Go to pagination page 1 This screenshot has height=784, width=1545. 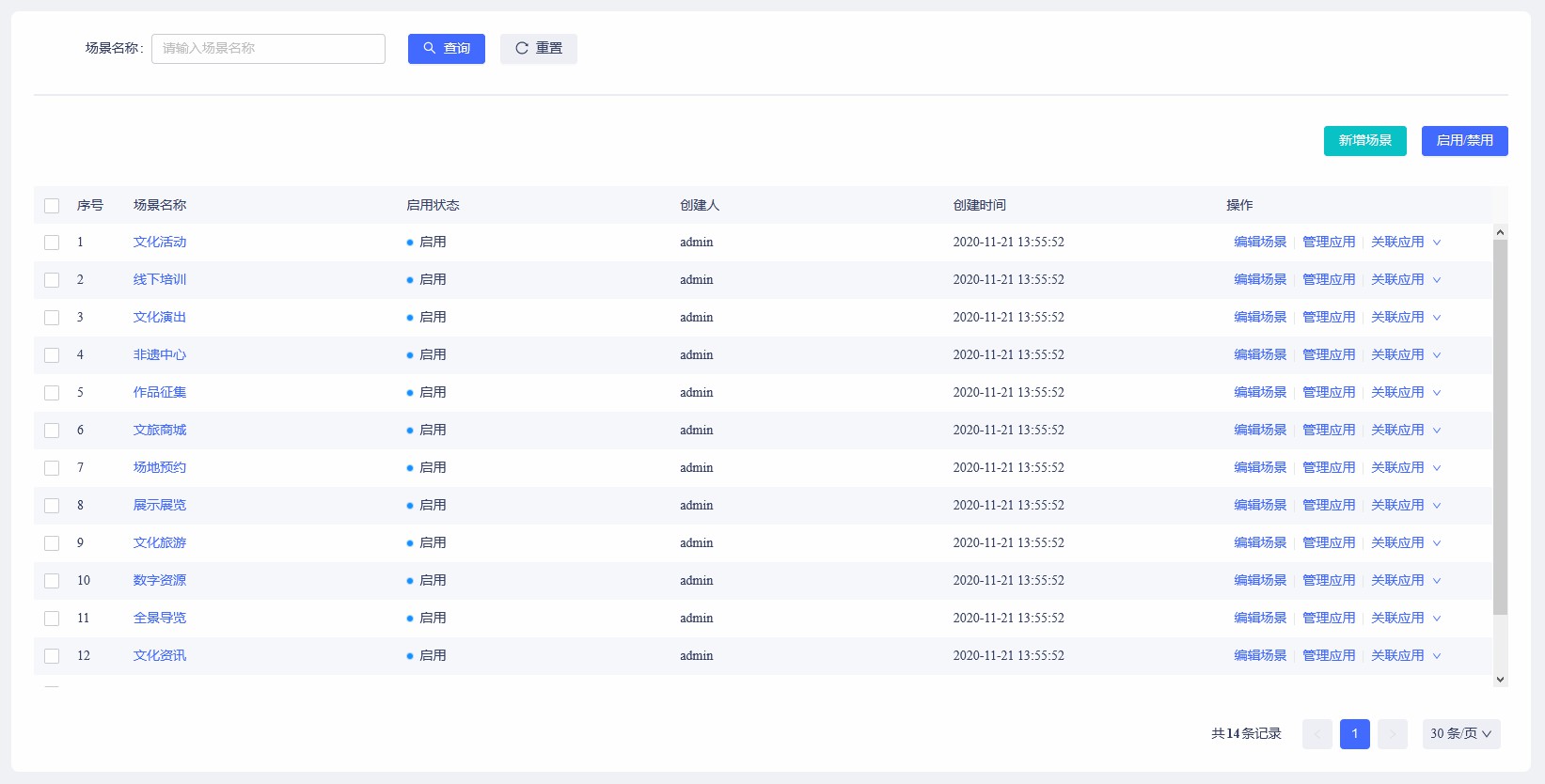[x=1355, y=734]
